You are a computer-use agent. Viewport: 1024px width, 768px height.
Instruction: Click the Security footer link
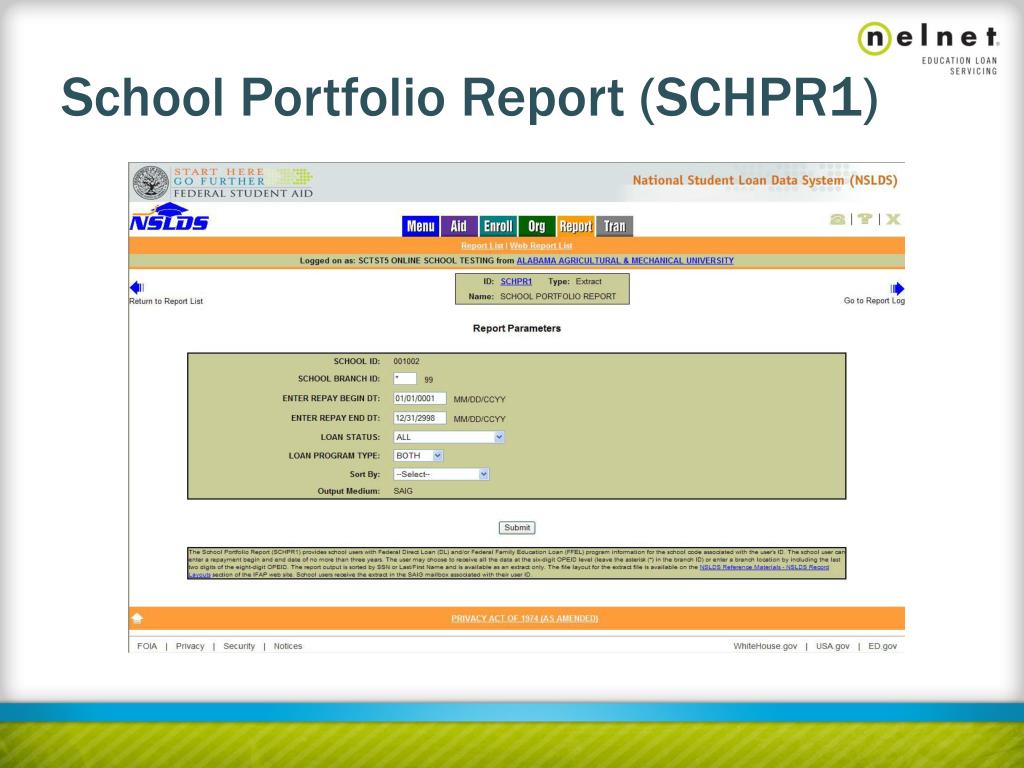pyautogui.click(x=239, y=646)
